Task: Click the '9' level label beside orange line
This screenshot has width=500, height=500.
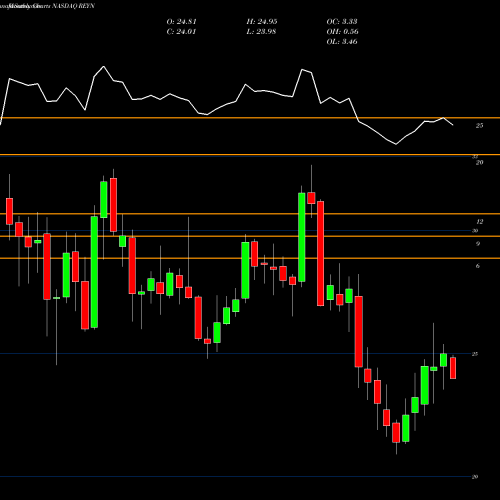Action: [478, 244]
